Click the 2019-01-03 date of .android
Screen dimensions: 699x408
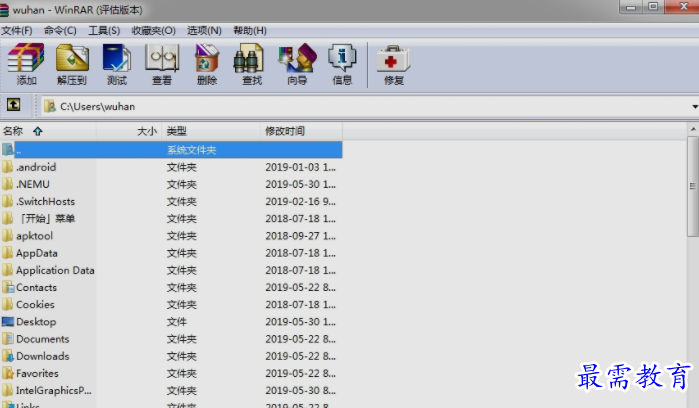(x=300, y=167)
